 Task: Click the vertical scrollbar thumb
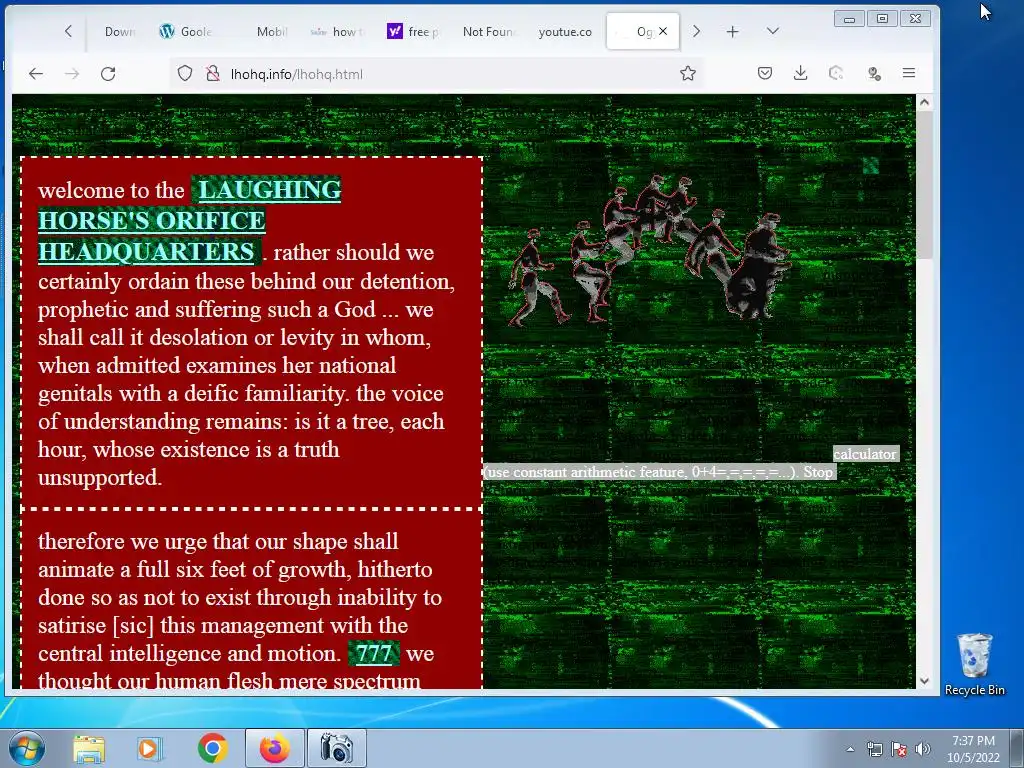coord(924,185)
